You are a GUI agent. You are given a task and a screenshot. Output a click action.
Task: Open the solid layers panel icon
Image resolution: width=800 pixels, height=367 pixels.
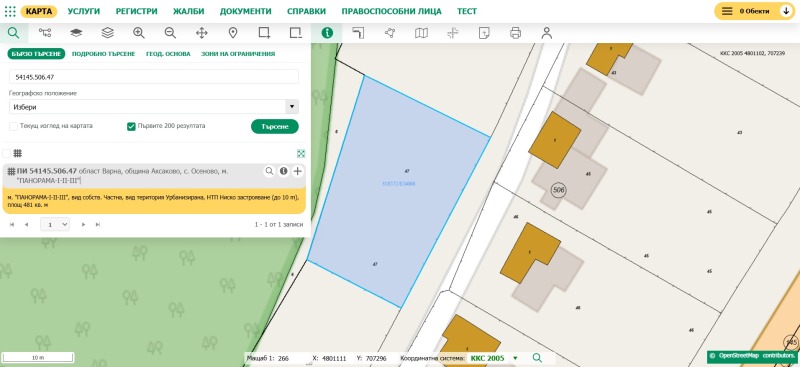coord(76,33)
